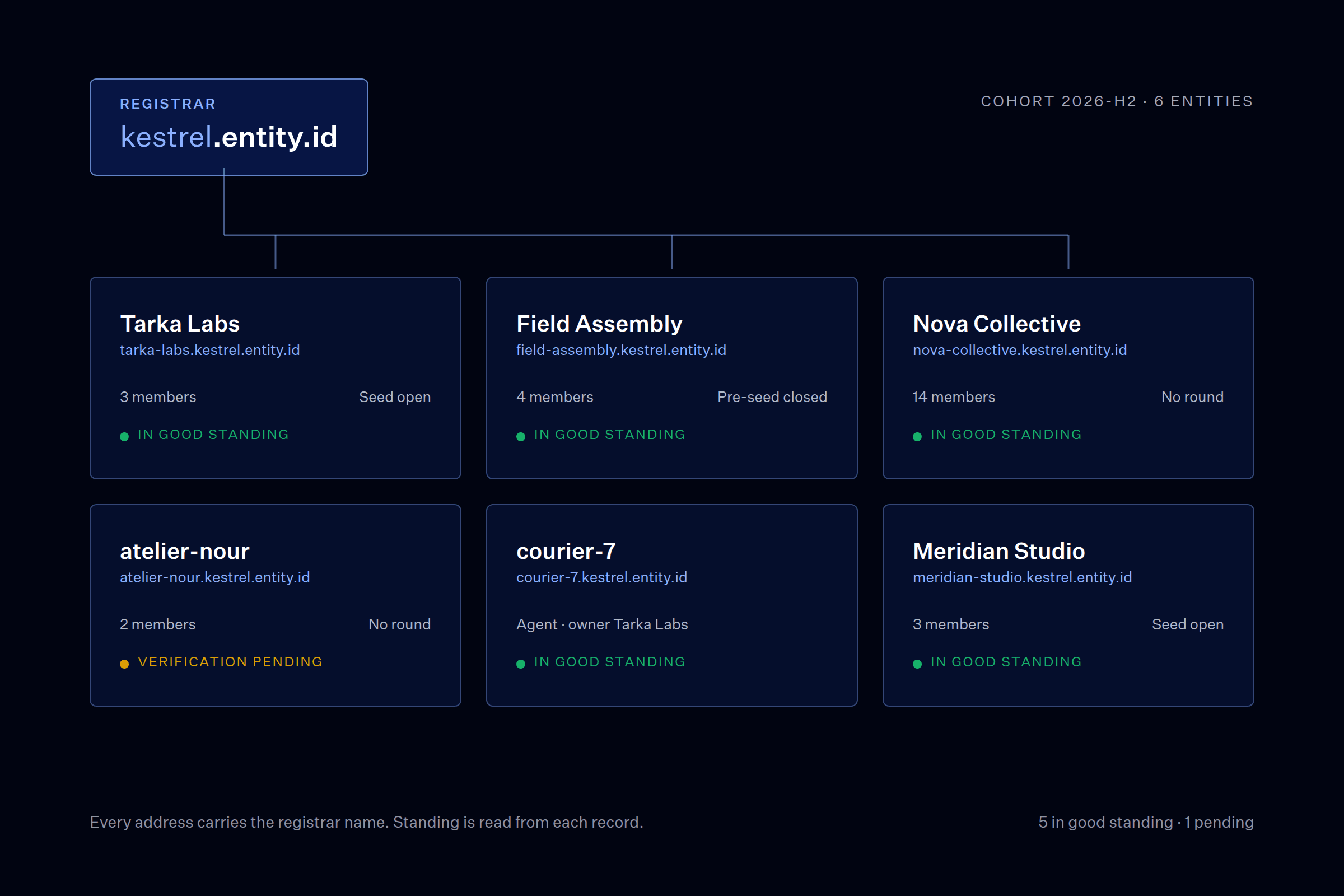Click 'Pre-seed closed' on Field Assembly
Screen dimensions: 1344x896
pyautogui.click(x=772, y=396)
